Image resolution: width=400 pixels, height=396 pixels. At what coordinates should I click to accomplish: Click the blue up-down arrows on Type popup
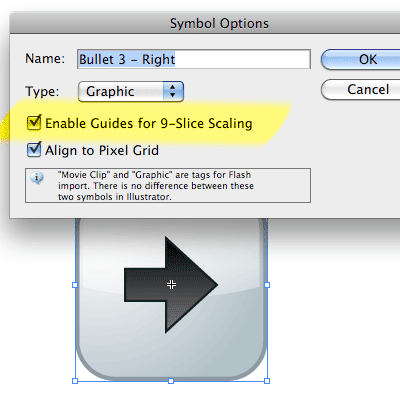tap(173, 91)
